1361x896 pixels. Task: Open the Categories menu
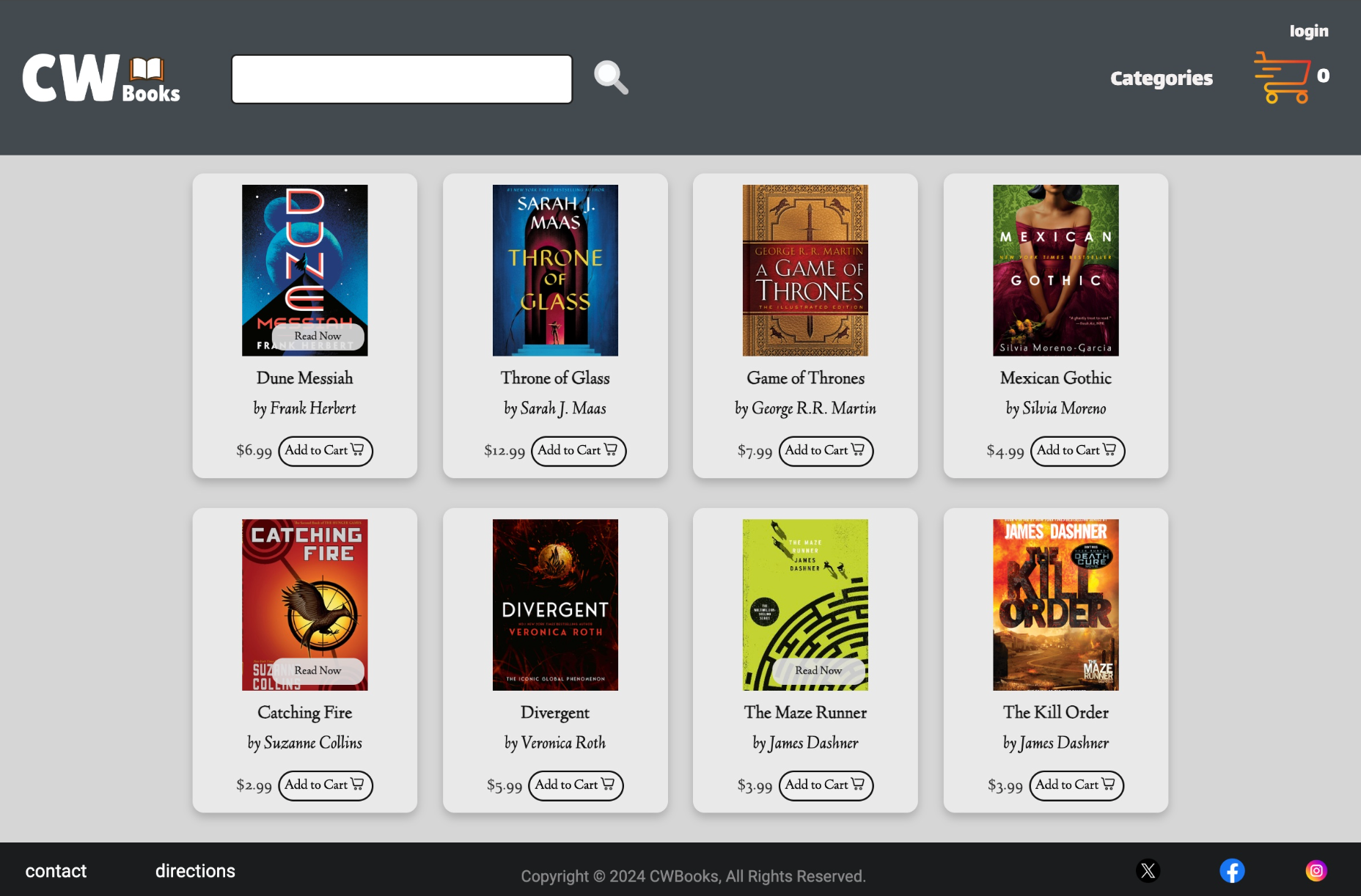[1161, 78]
